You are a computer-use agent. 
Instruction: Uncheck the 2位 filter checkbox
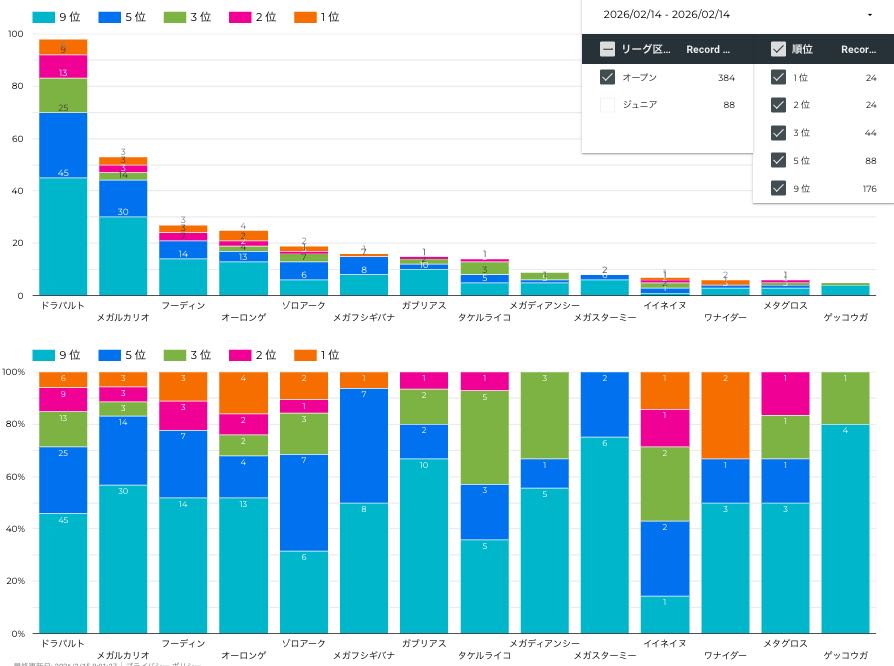[778, 105]
